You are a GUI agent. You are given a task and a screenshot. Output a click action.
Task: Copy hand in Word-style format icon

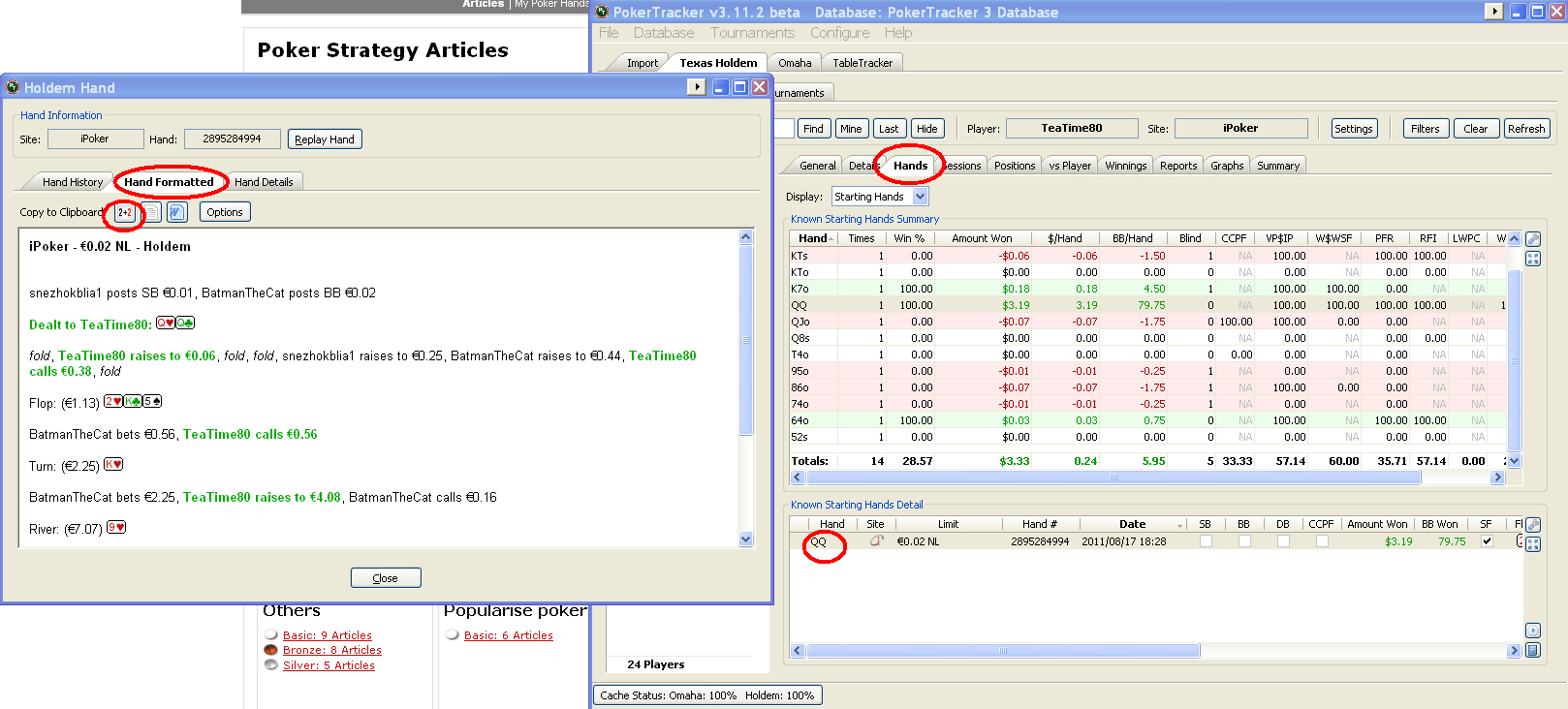click(176, 212)
